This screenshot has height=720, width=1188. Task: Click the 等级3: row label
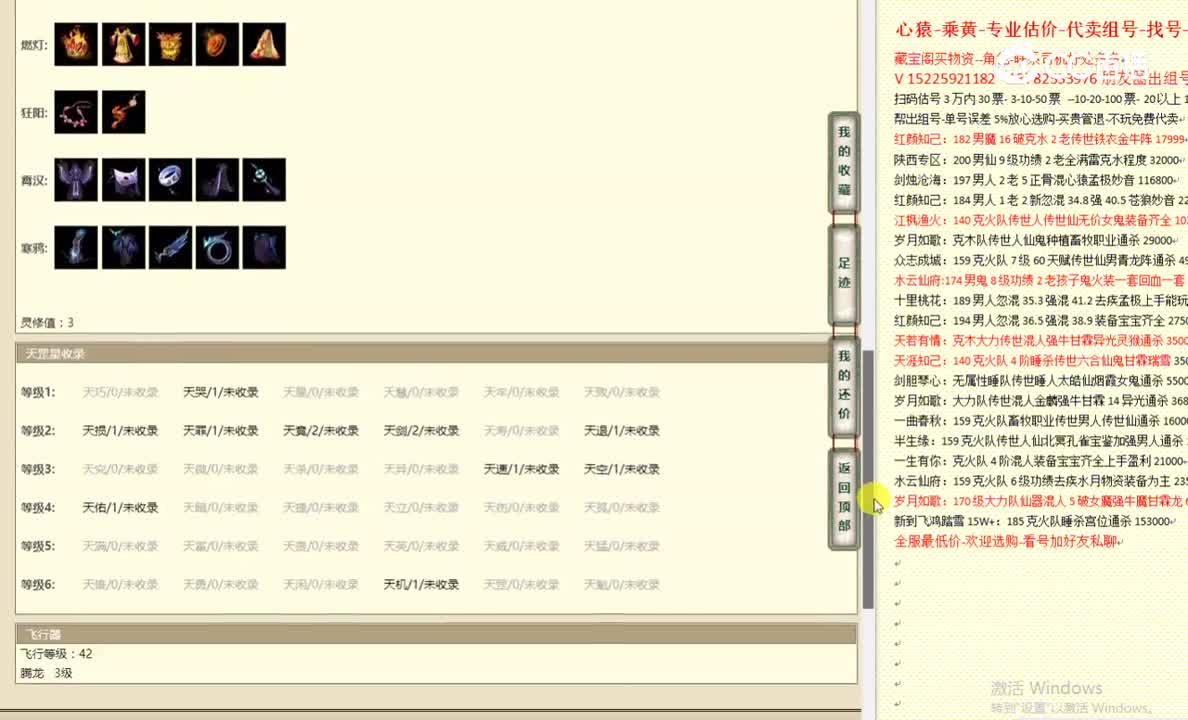pyautogui.click(x=38, y=469)
